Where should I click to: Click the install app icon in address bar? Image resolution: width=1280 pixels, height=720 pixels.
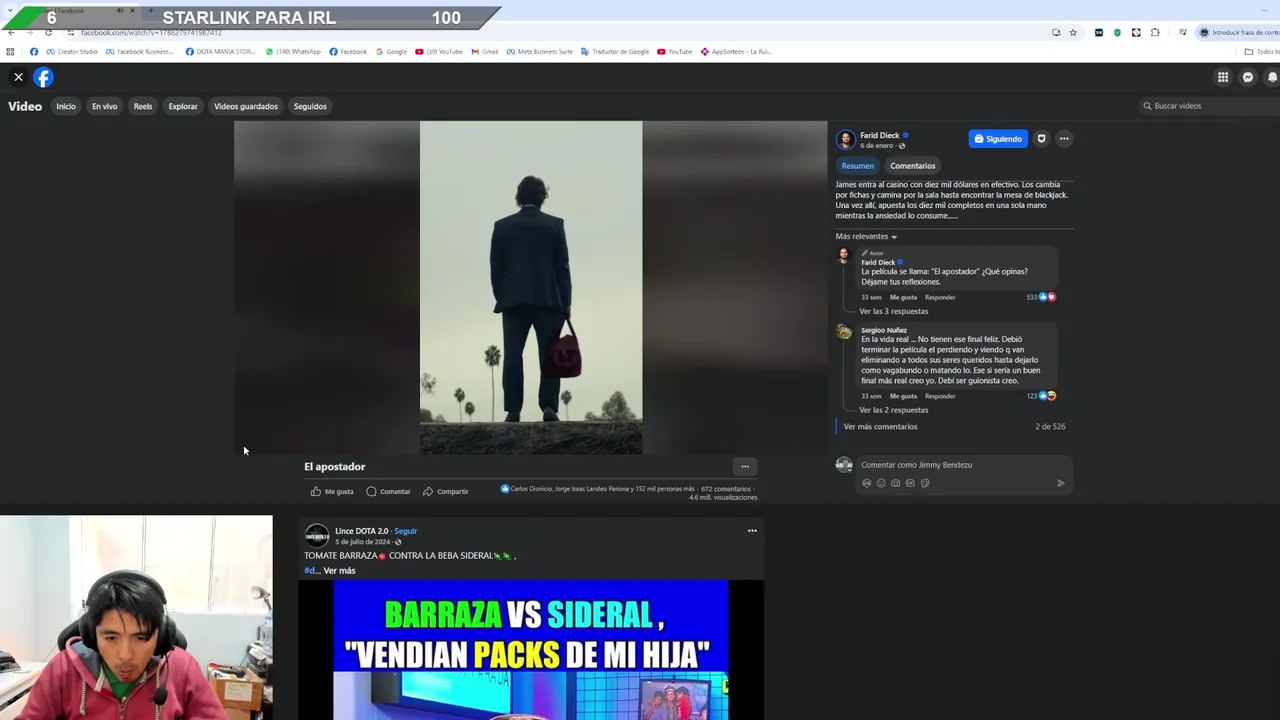[1056, 32]
